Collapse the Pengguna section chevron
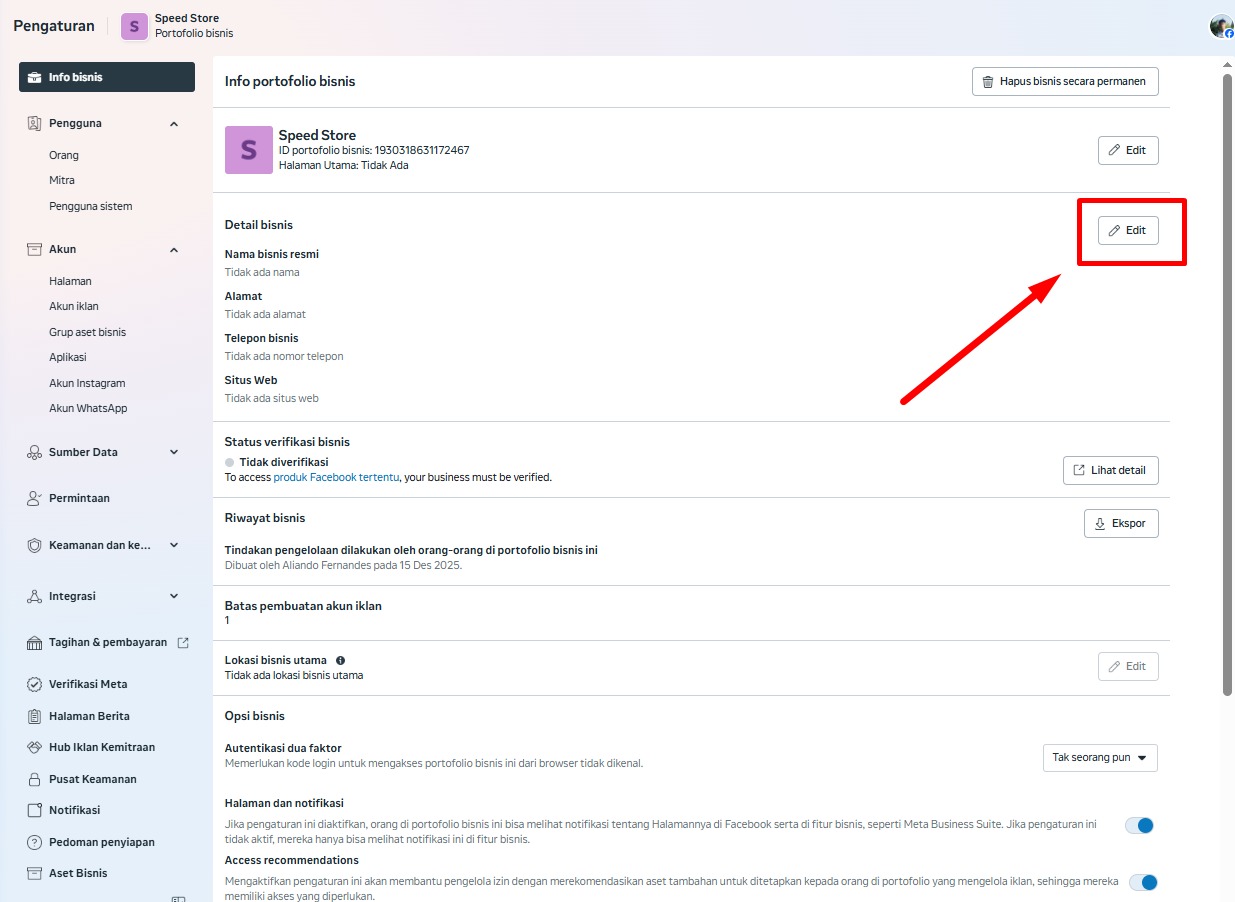1235x902 pixels. (x=174, y=124)
